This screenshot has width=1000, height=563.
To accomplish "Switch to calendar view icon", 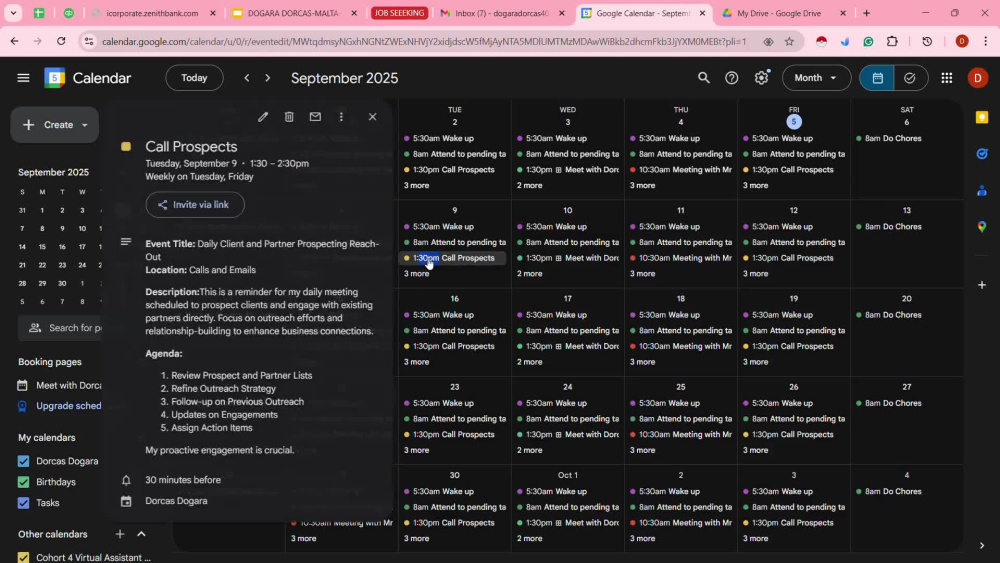I will pos(877,78).
